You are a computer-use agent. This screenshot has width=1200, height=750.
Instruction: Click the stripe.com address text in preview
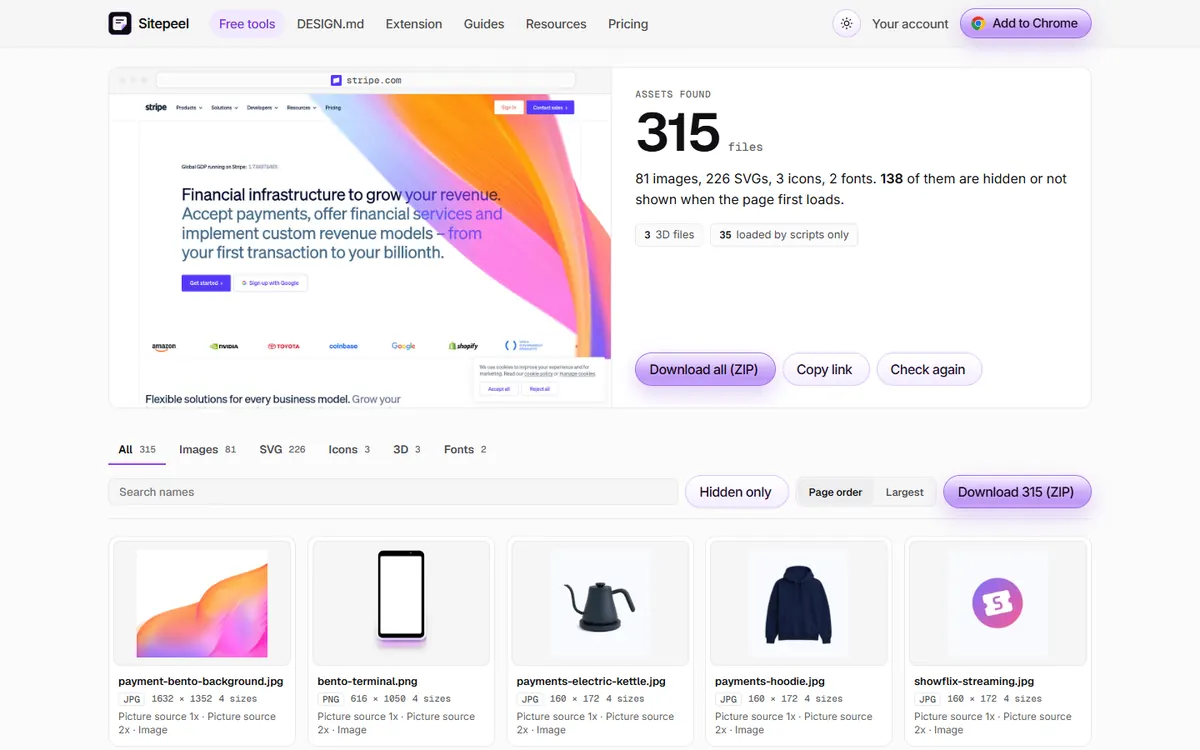pyautogui.click(x=373, y=80)
